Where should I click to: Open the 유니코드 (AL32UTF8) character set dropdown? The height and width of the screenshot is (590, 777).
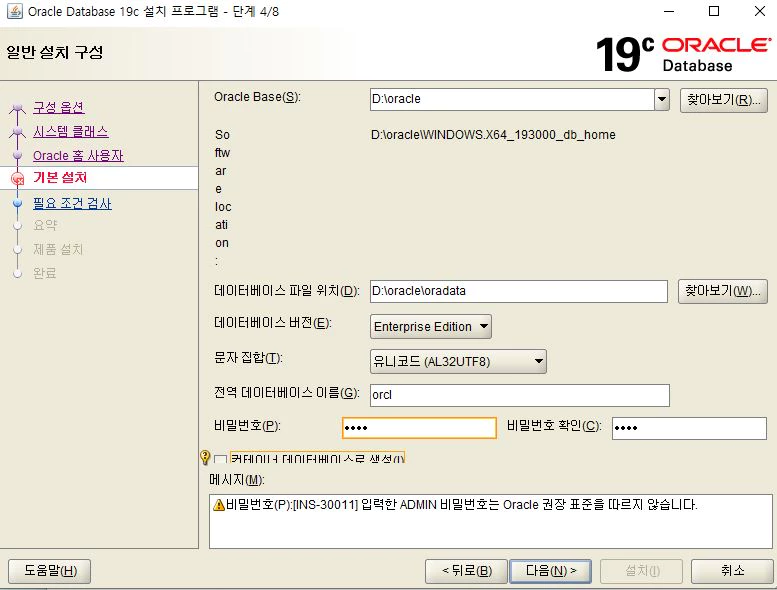click(x=458, y=361)
